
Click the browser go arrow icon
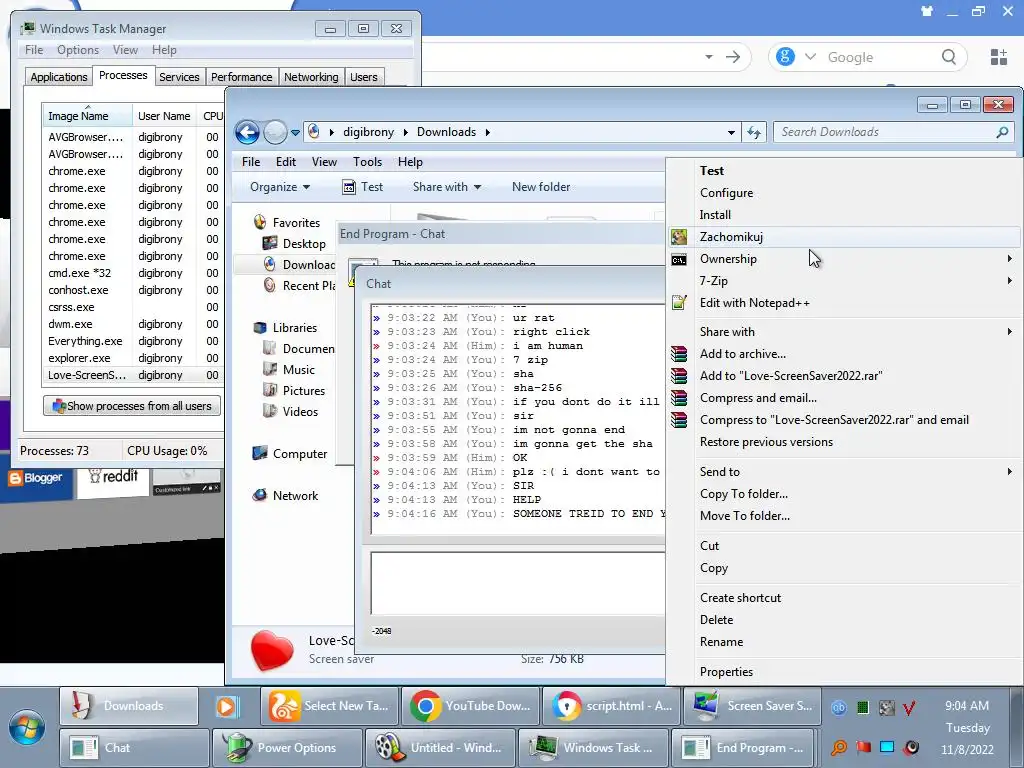pos(733,57)
